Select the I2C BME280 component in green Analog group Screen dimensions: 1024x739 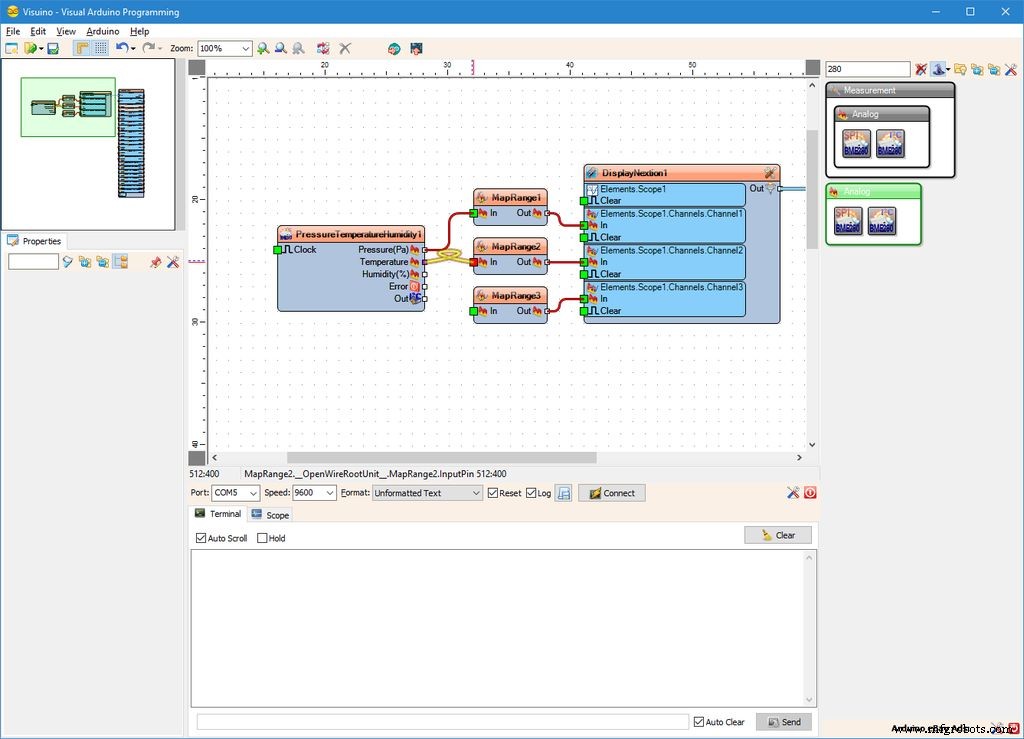pyautogui.click(x=881, y=221)
